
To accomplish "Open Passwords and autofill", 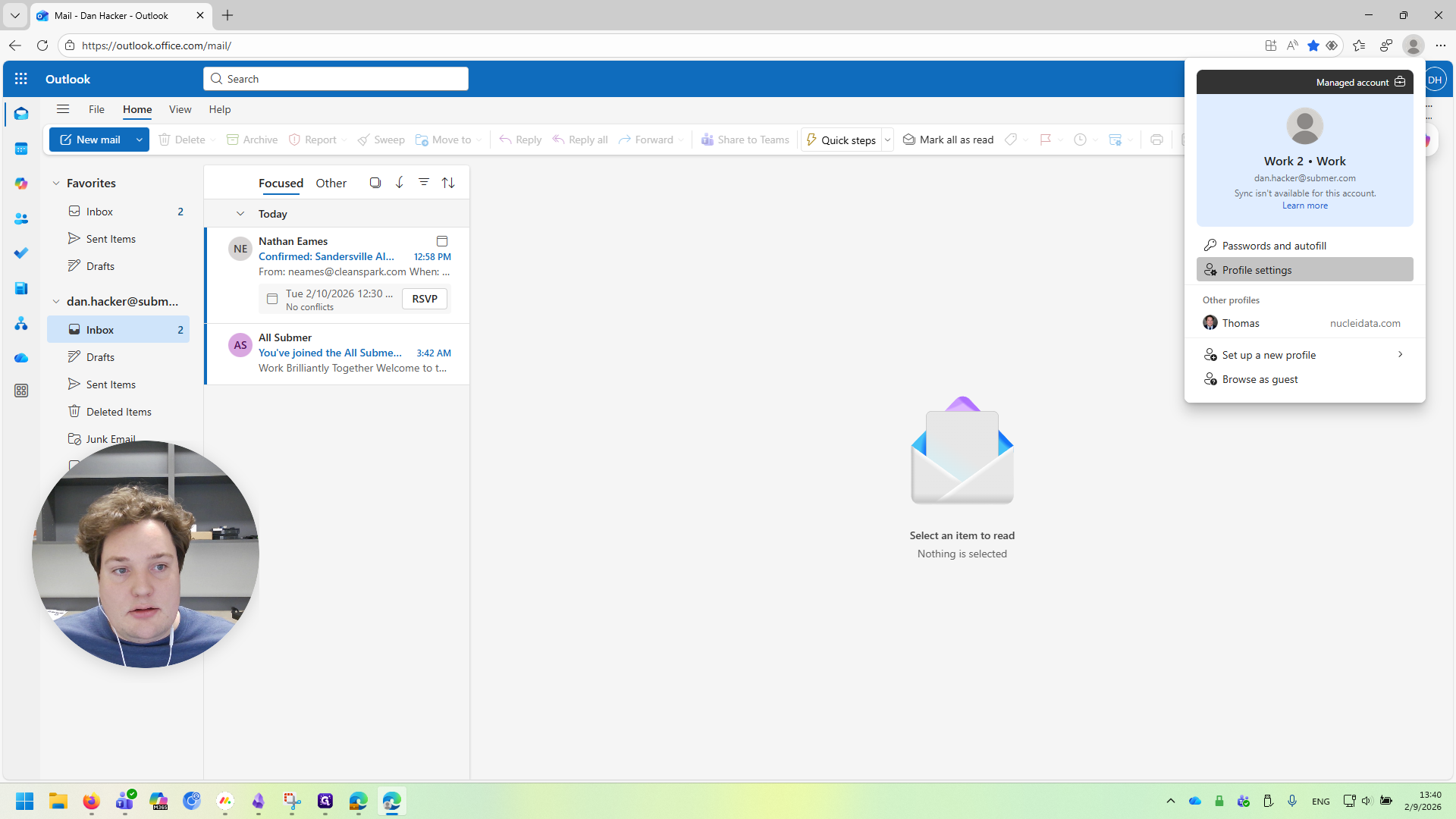I will [1304, 246].
